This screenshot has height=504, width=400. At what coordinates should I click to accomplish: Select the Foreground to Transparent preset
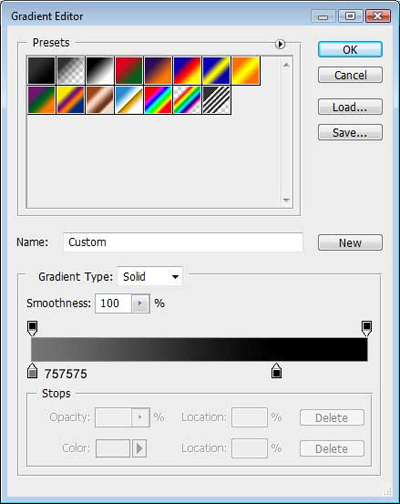tap(71, 71)
